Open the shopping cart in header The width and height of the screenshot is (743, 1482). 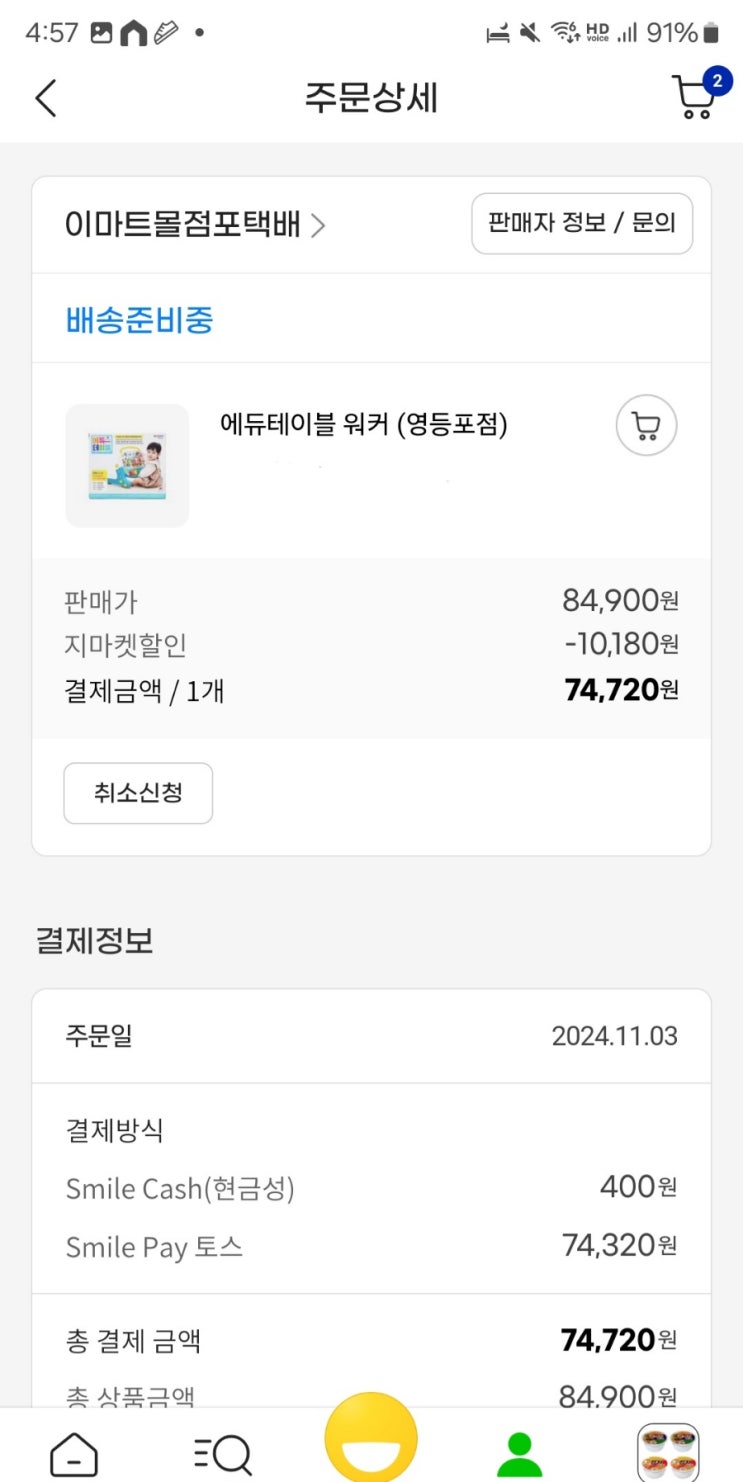(x=696, y=97)
